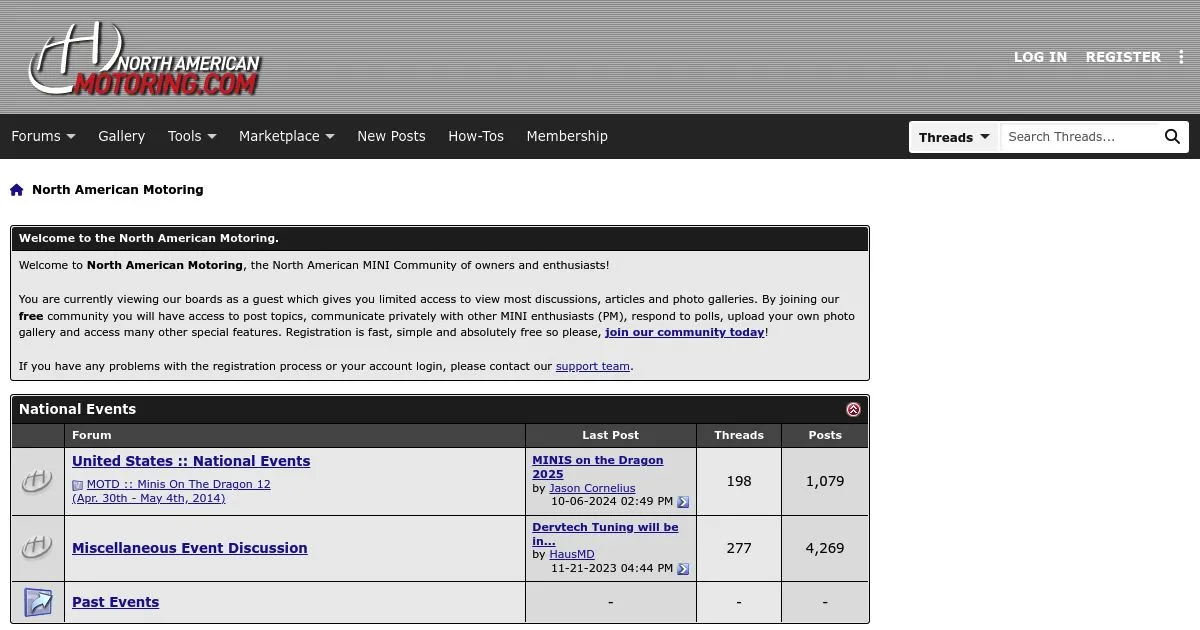
Task: Click the 198 threads count cell
Action: [739, 481]
